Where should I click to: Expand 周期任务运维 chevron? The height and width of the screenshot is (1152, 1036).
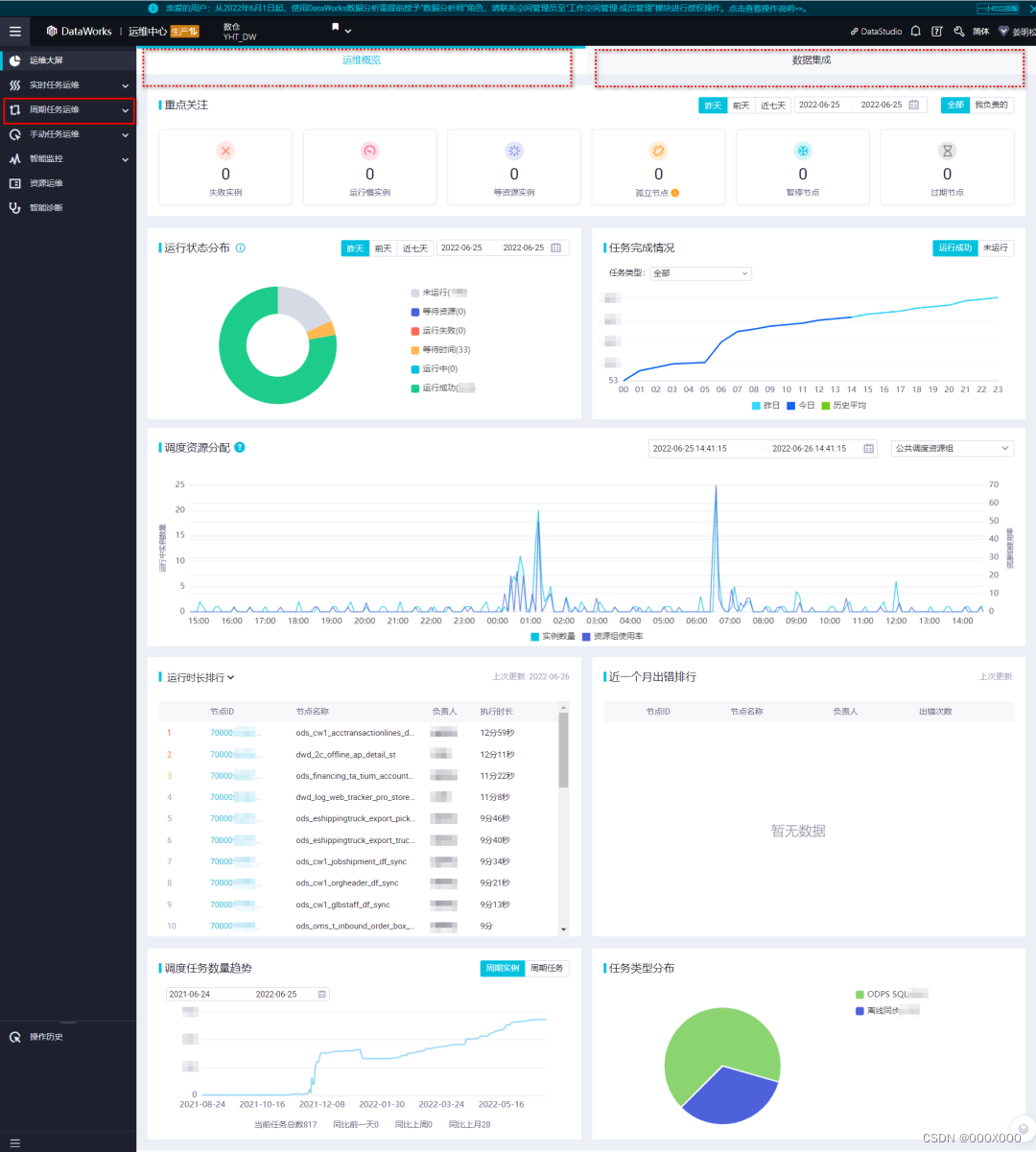click(126, 110)
